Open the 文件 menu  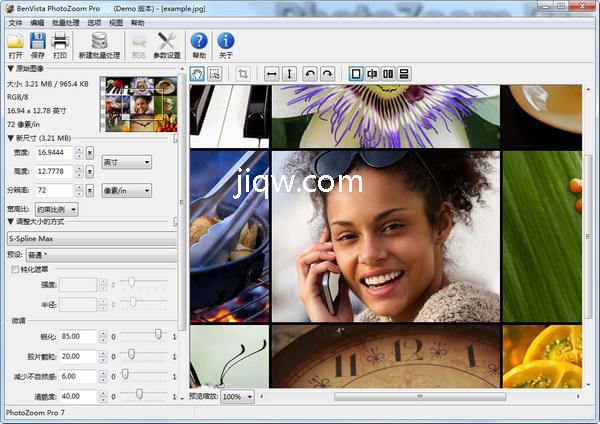point(15,22)
